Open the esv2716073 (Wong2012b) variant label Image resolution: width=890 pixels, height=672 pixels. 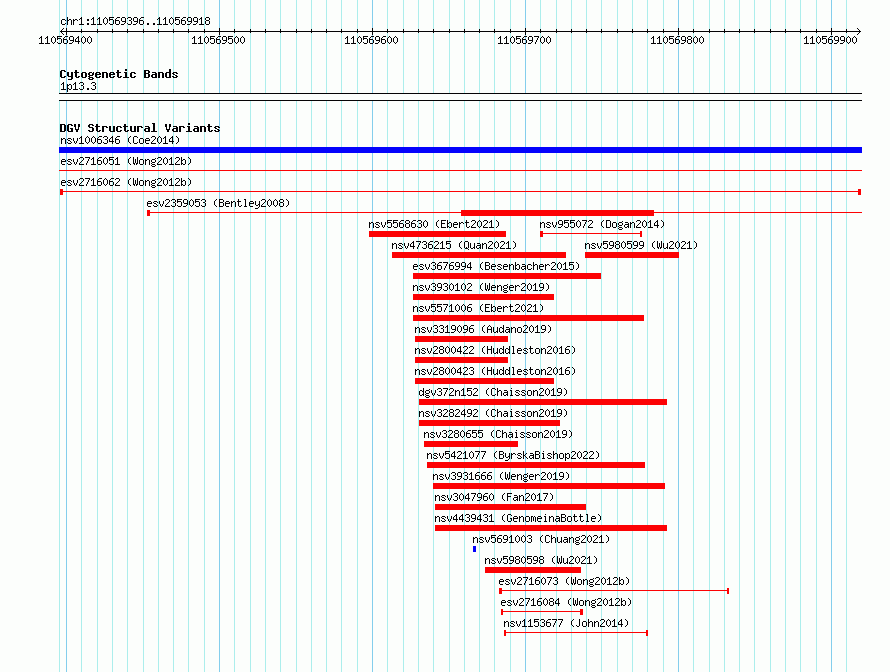pos(564,581)
